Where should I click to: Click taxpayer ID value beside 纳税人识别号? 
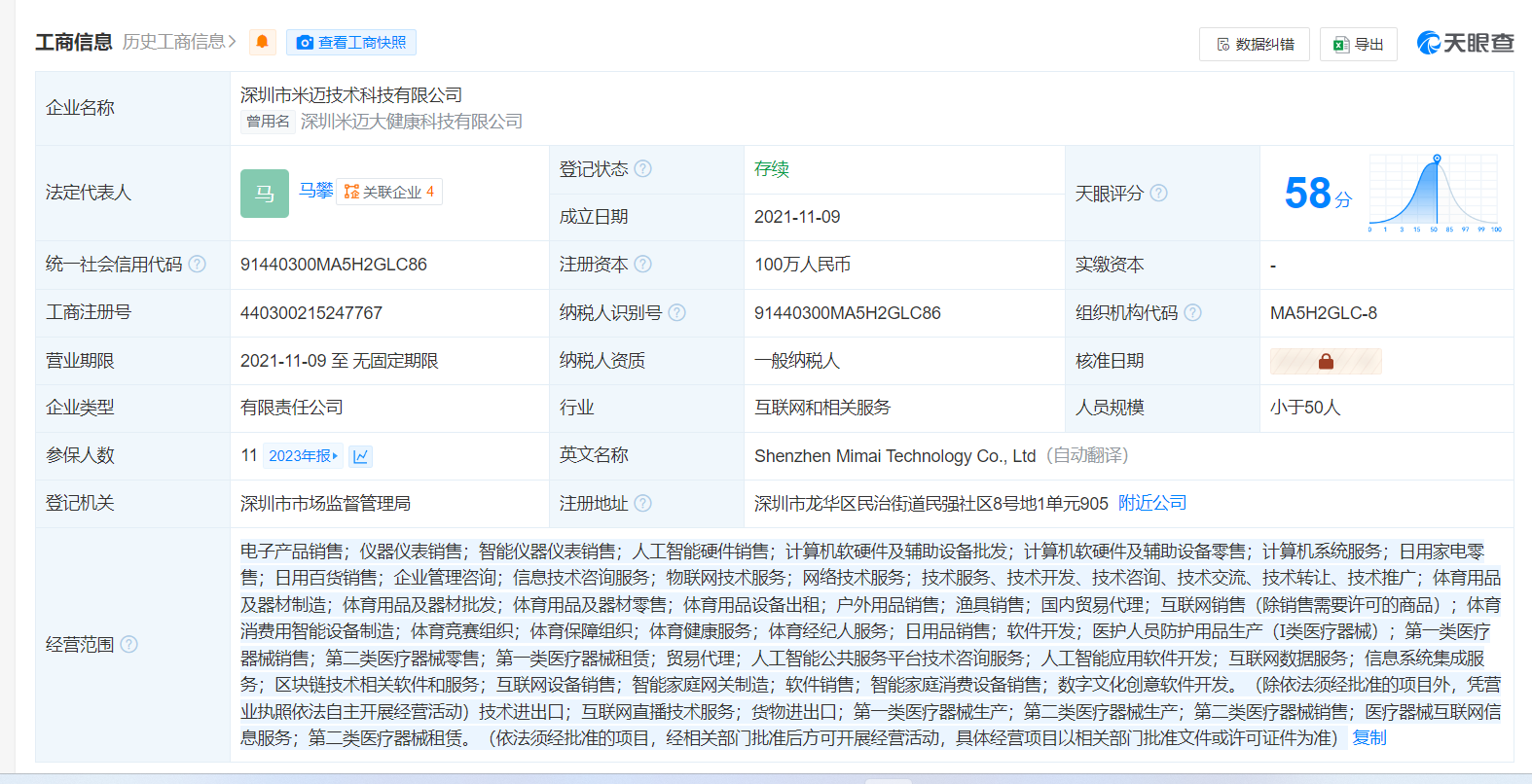(848, 312)
